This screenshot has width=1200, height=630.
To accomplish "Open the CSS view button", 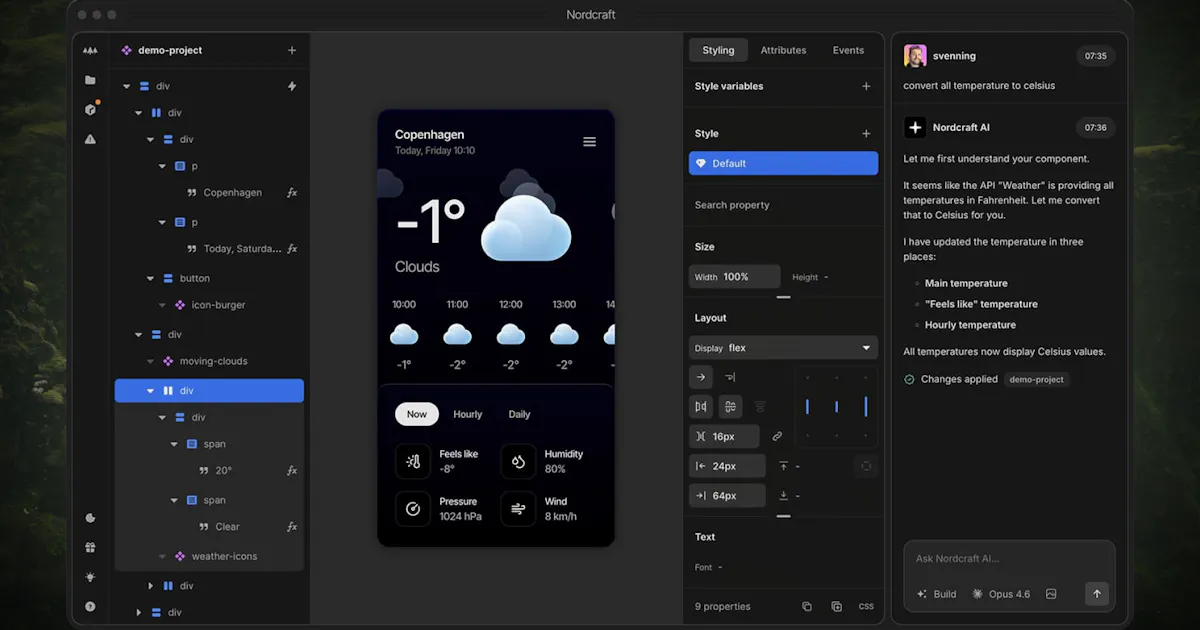I will [x=866, y=606].
